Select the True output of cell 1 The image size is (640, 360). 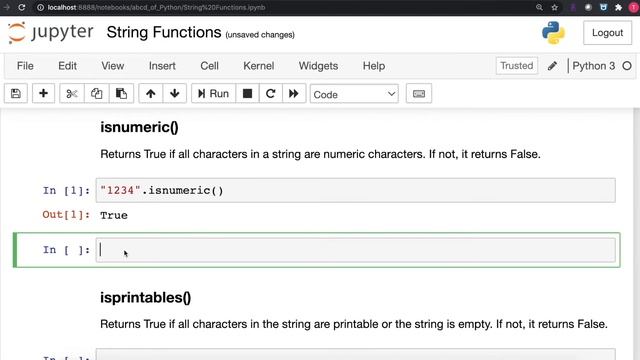114,216
